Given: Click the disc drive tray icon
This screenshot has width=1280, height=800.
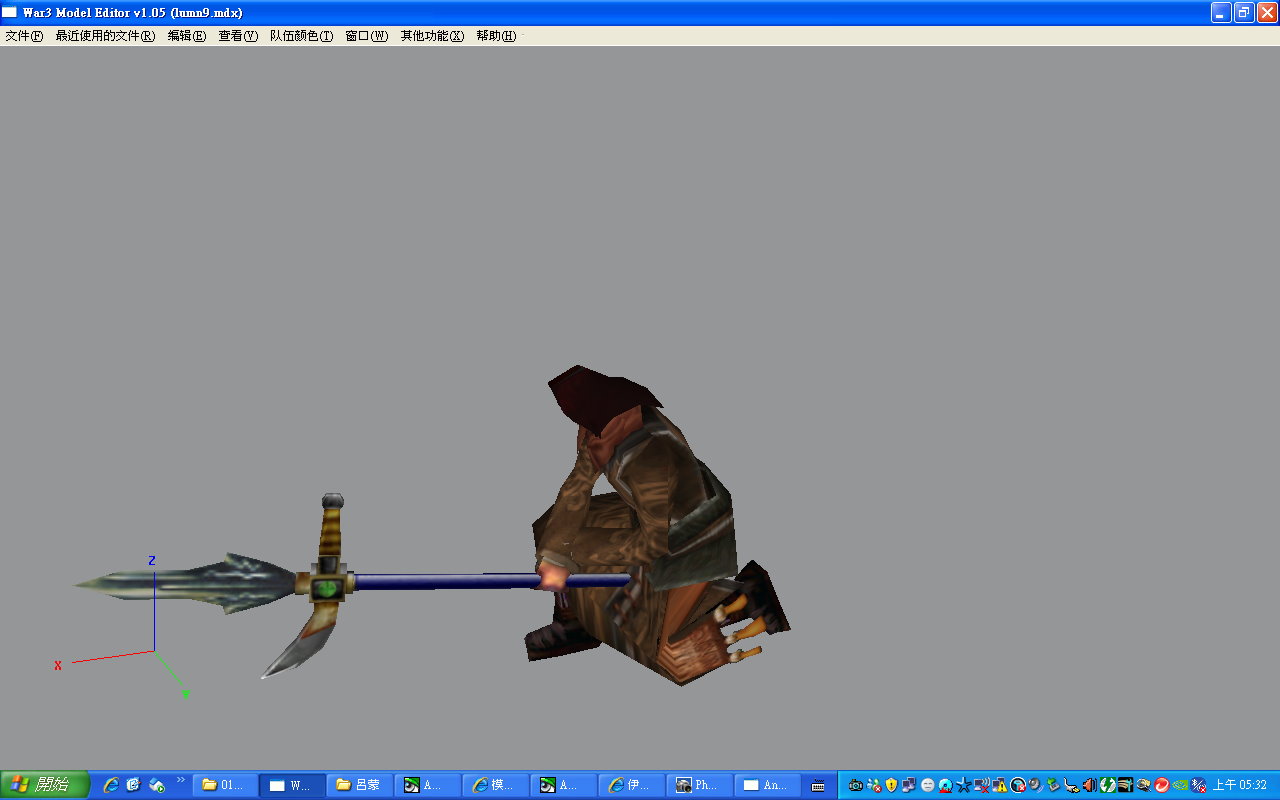Looking at the screenshot, I should click(x=945, y=785).
